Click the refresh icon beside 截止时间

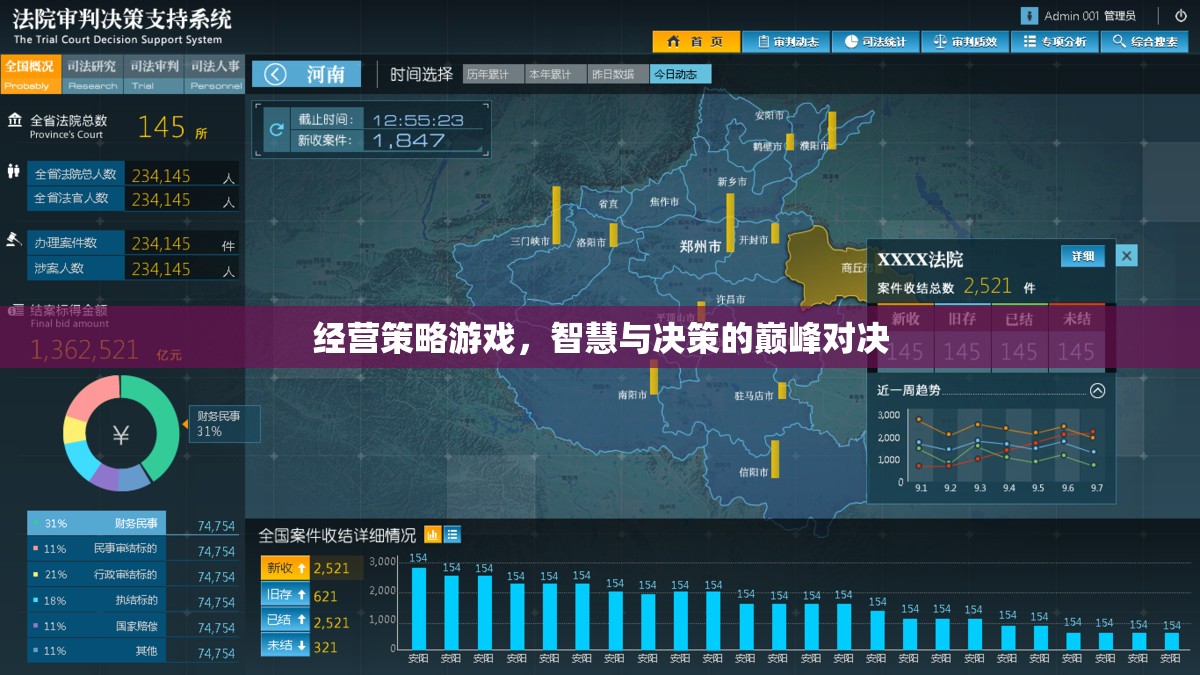click(277, 130)
